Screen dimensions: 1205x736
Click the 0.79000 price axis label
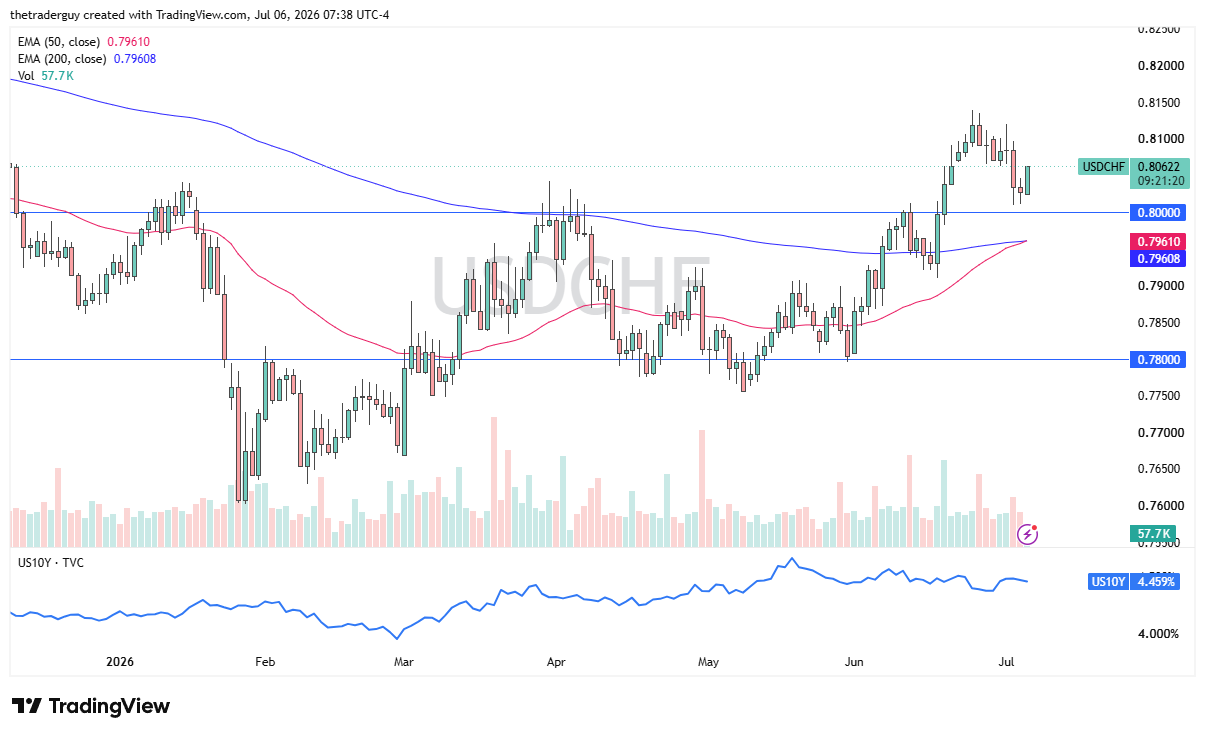(1159, 286)
